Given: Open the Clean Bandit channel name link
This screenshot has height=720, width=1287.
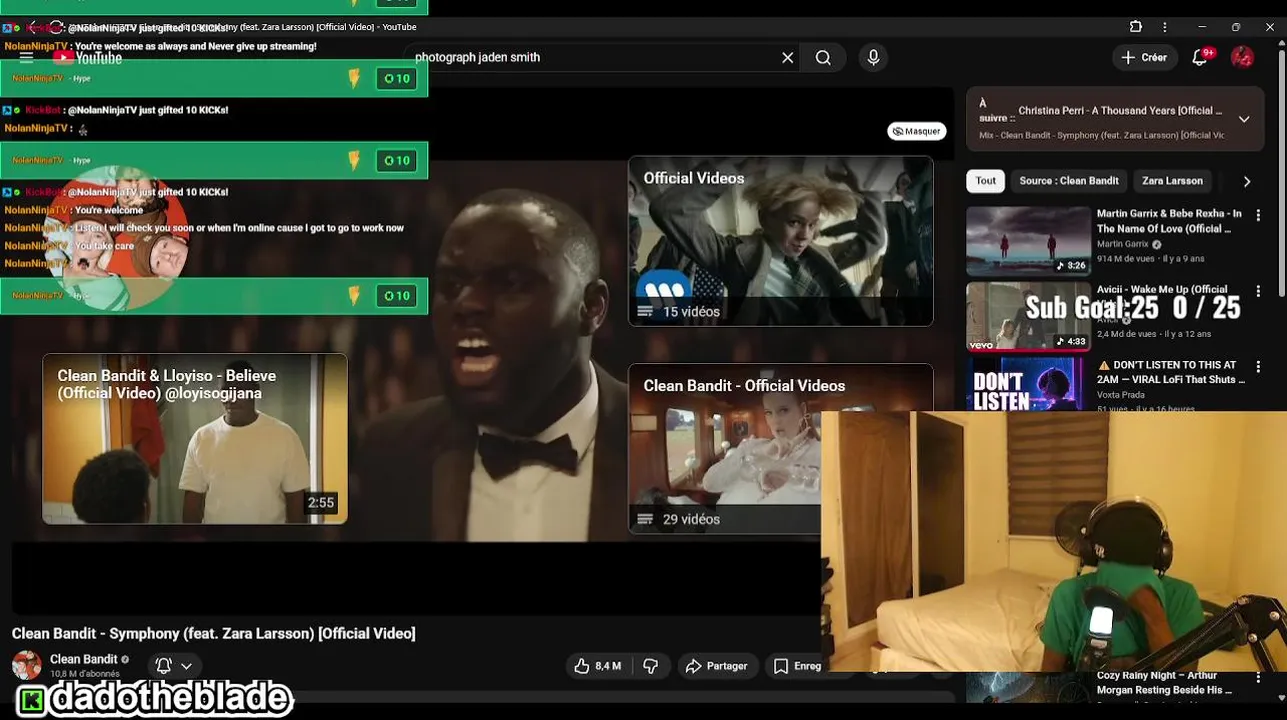Looking at the screenshot, I should (84, 659).
